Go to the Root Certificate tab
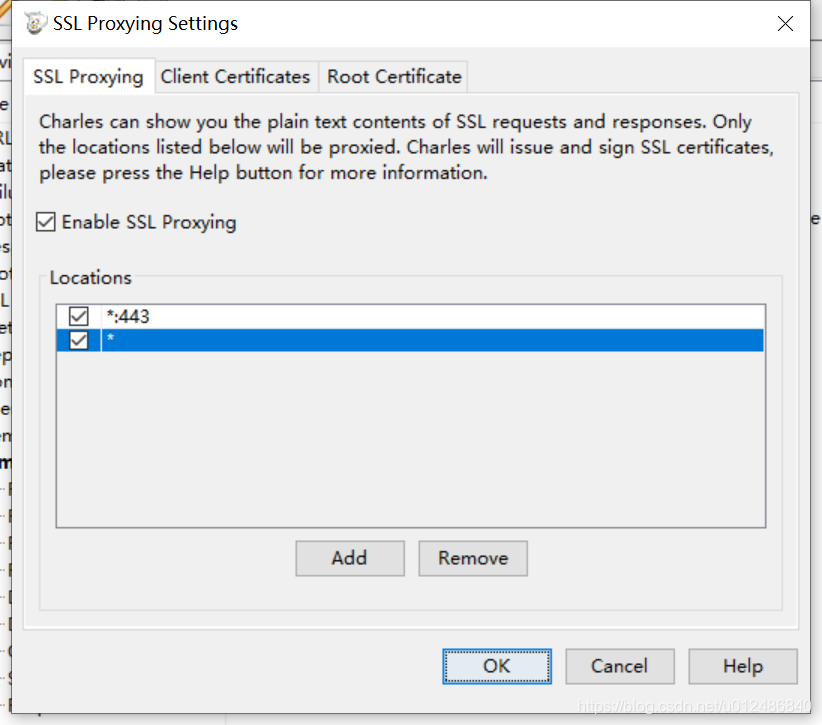Image resolution: width=822 pixels, height=725 pixels. pyautogui.click(x=394, y=77)
